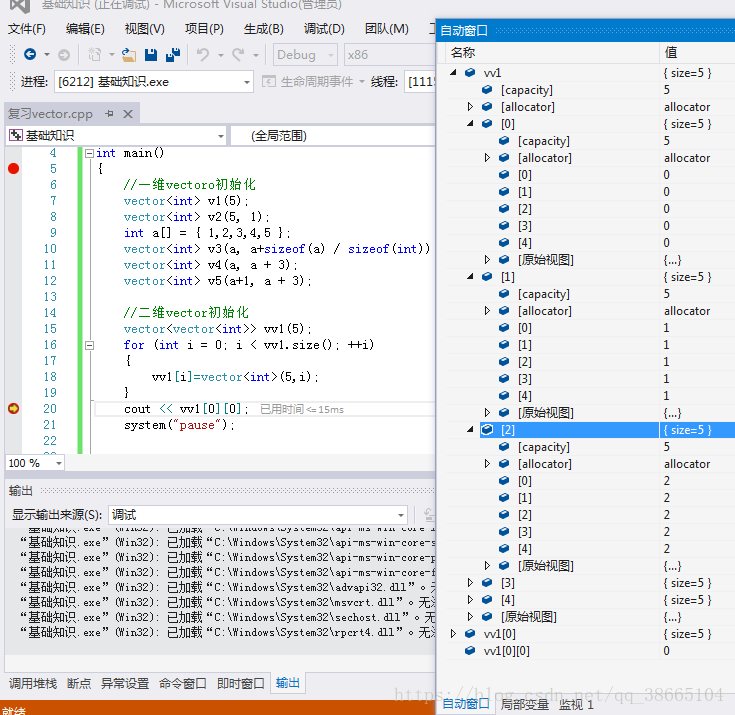Select the vv1 top-level [capacity] row

tap(591, 90)
